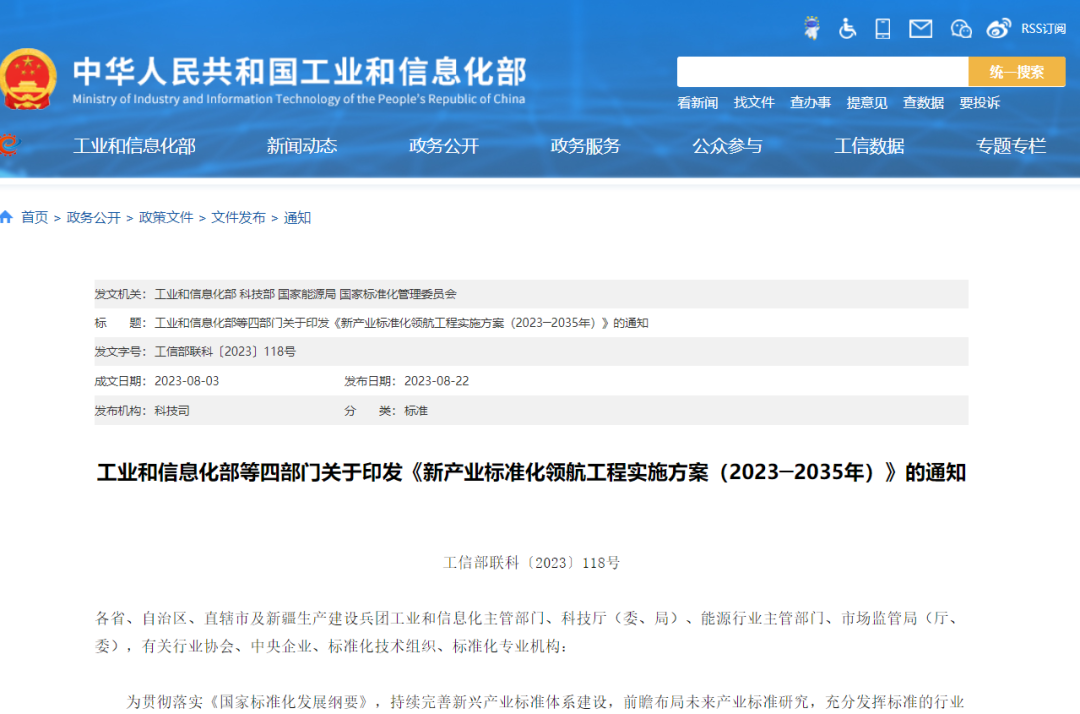1080x714 pixels.
Task: Click the mobile phone version icon
Action: (x=882, y=28)
